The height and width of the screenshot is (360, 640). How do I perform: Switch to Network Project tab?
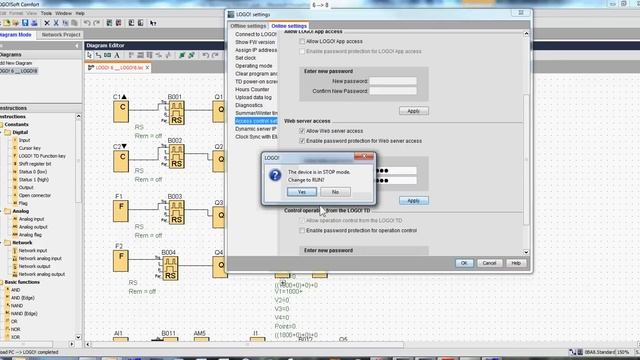point(61,35)
